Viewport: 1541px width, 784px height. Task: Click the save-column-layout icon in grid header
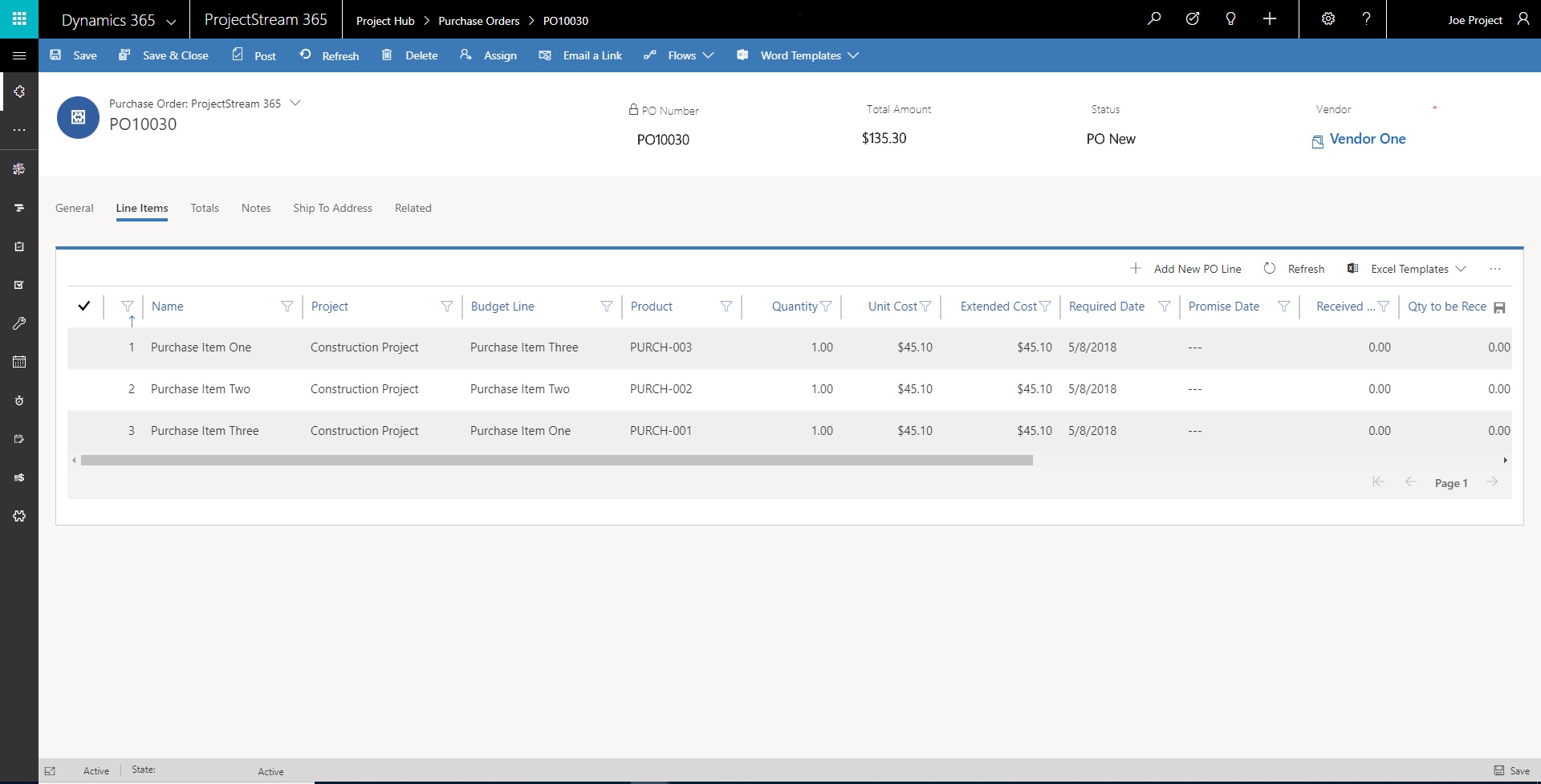pos(1499,307)
